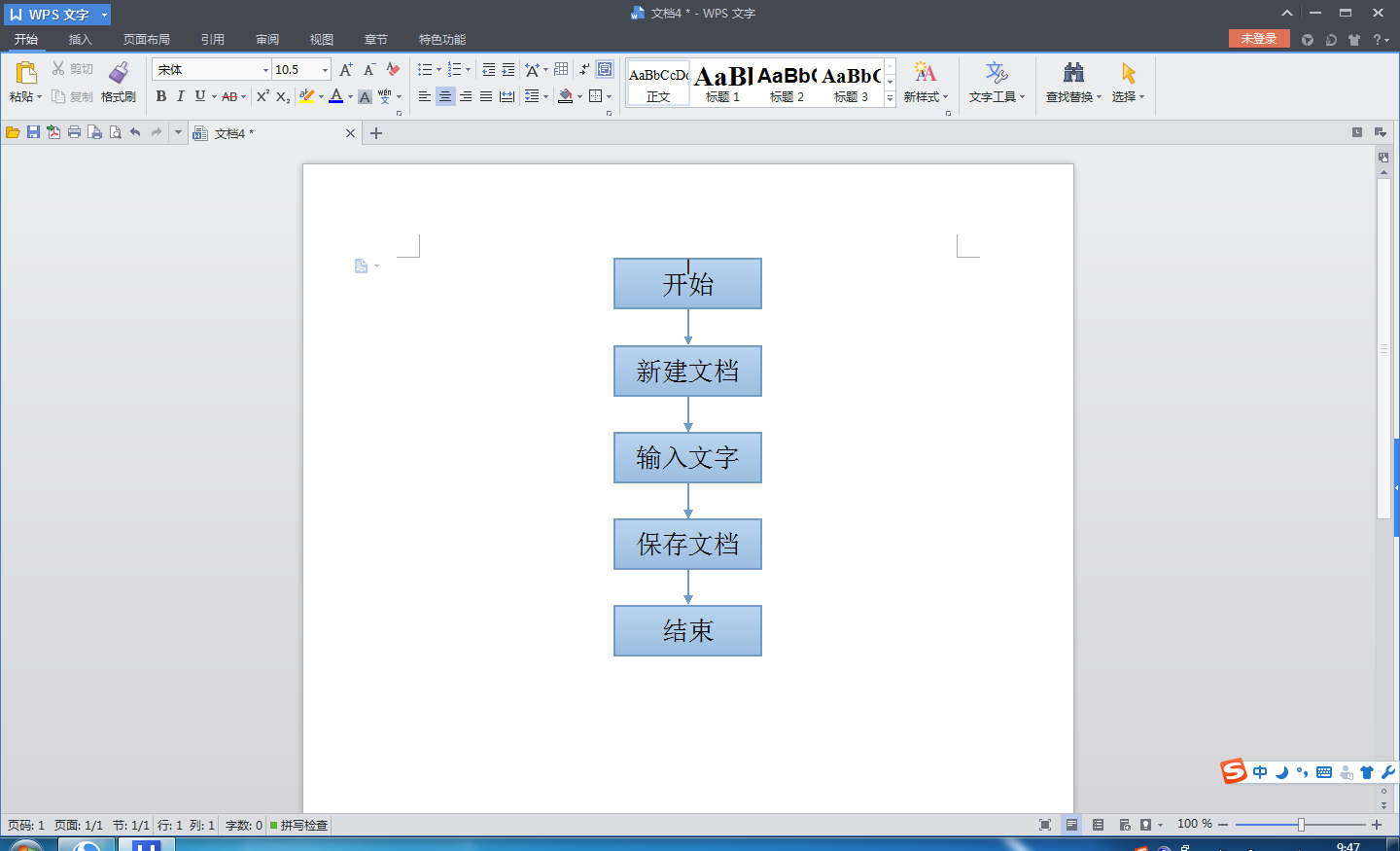Screen dimensions: 1400x851
Task: Expand the font color dropdown arrow
Action: tap(350, 97)
